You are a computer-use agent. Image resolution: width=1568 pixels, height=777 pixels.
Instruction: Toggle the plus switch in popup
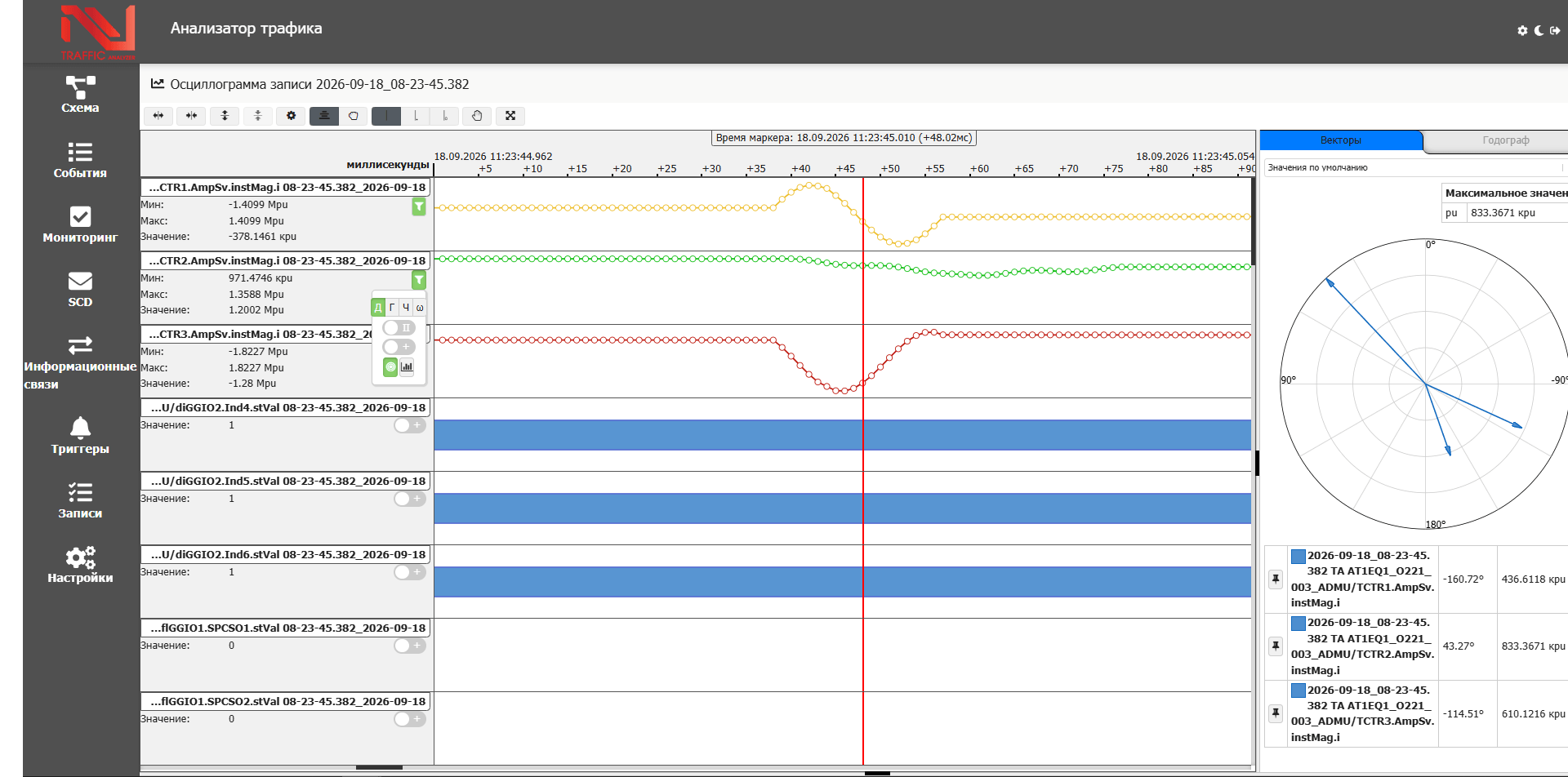399,347
